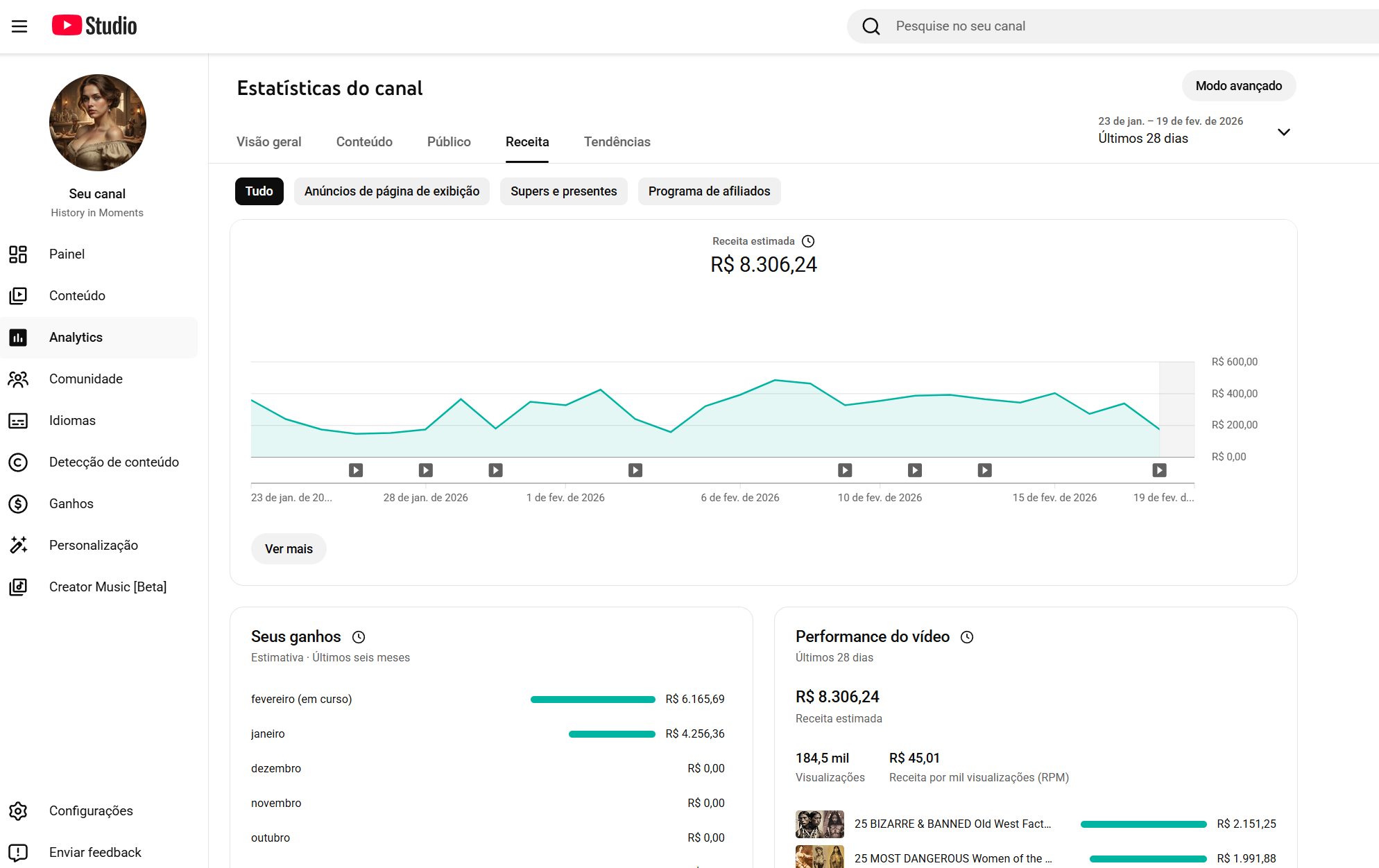1379x868 pixels.
Task: Click the last video marker on chart timeline
Action: coord(1159,471)
